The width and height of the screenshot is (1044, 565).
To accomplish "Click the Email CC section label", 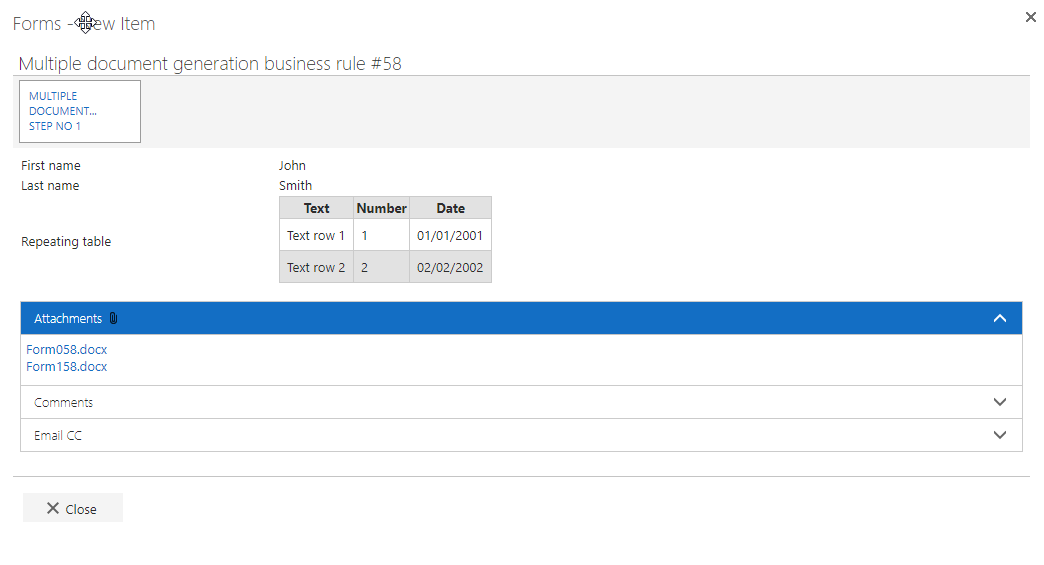I will tap(58, 435).
